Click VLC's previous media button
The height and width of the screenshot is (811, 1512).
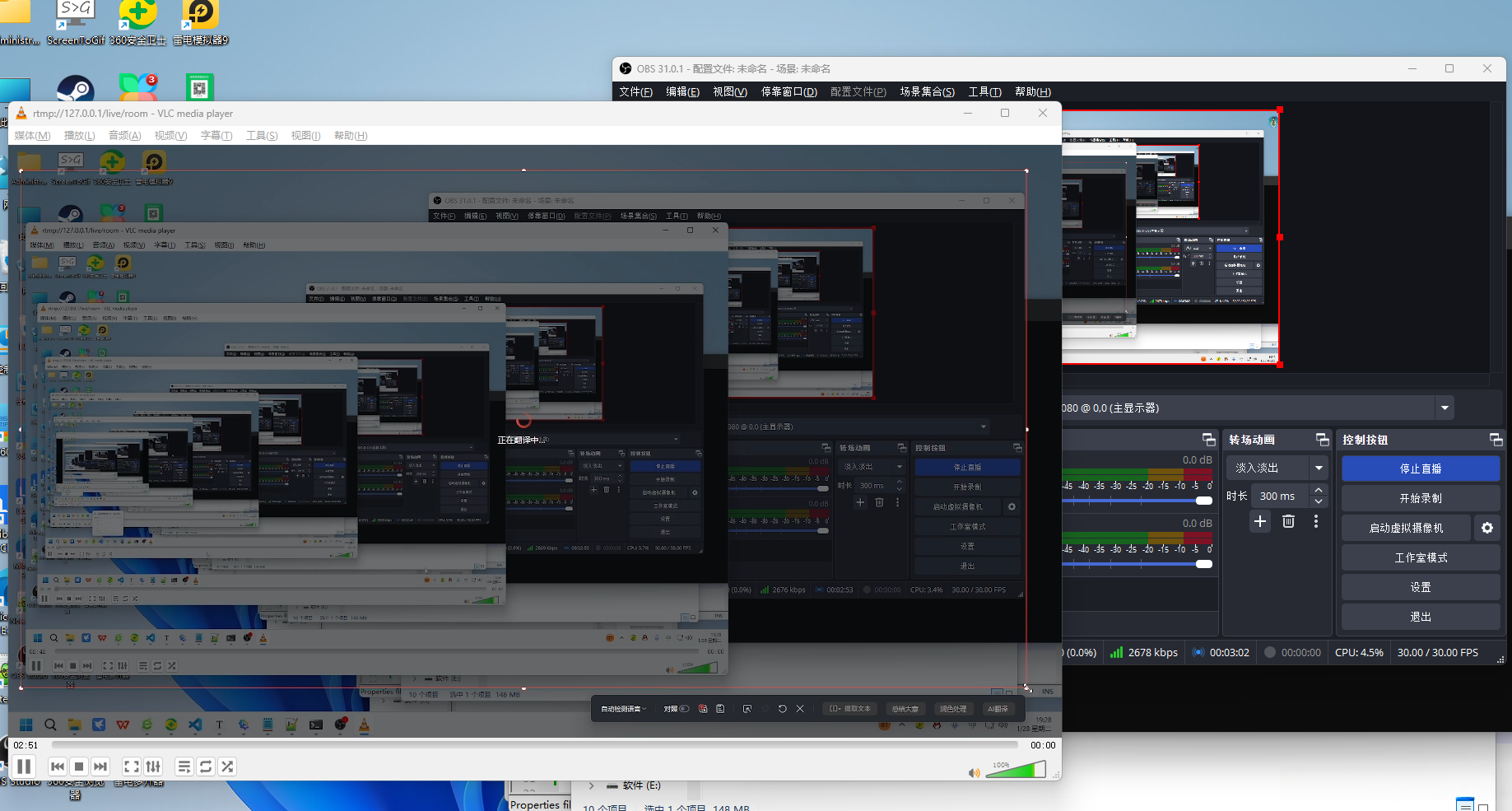(x=58, y=767)
